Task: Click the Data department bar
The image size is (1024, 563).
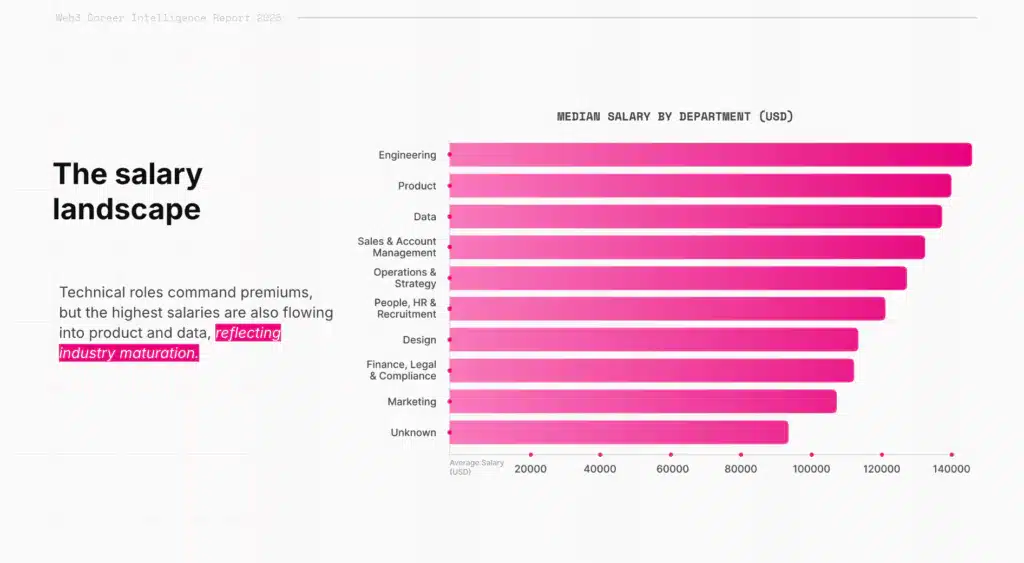Action: [695, 217]
